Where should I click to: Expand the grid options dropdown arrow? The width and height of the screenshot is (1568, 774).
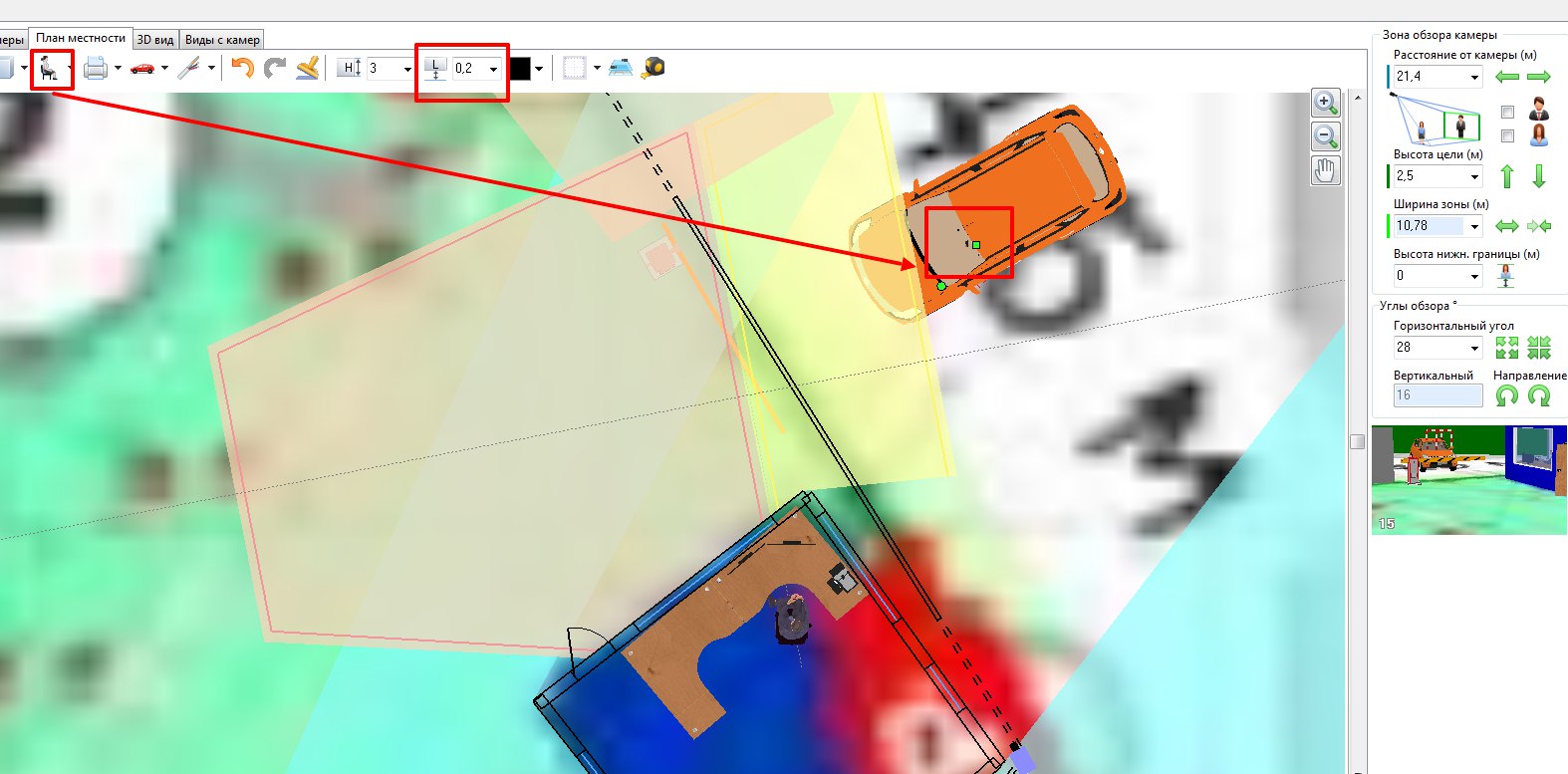click(597, 69)
